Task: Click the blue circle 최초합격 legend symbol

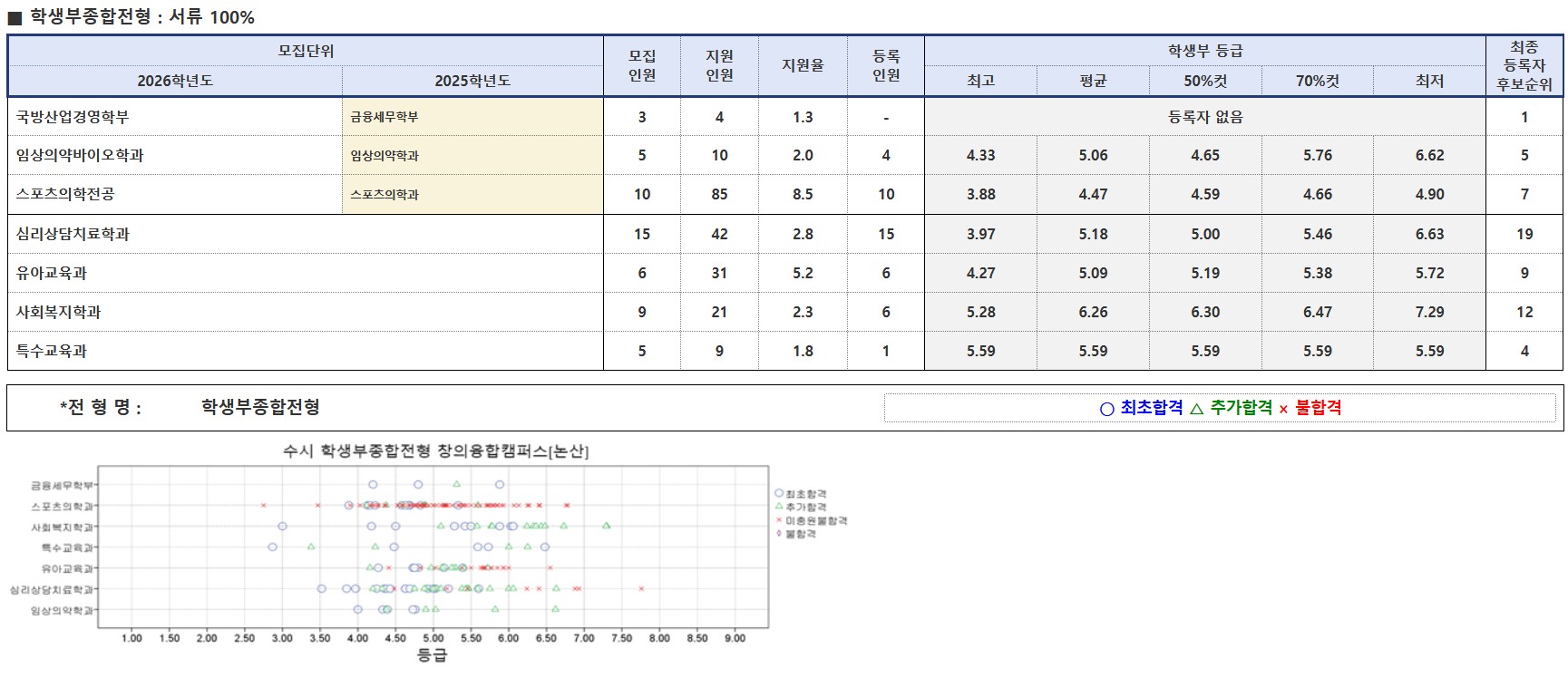Action: coord(1106,409)
